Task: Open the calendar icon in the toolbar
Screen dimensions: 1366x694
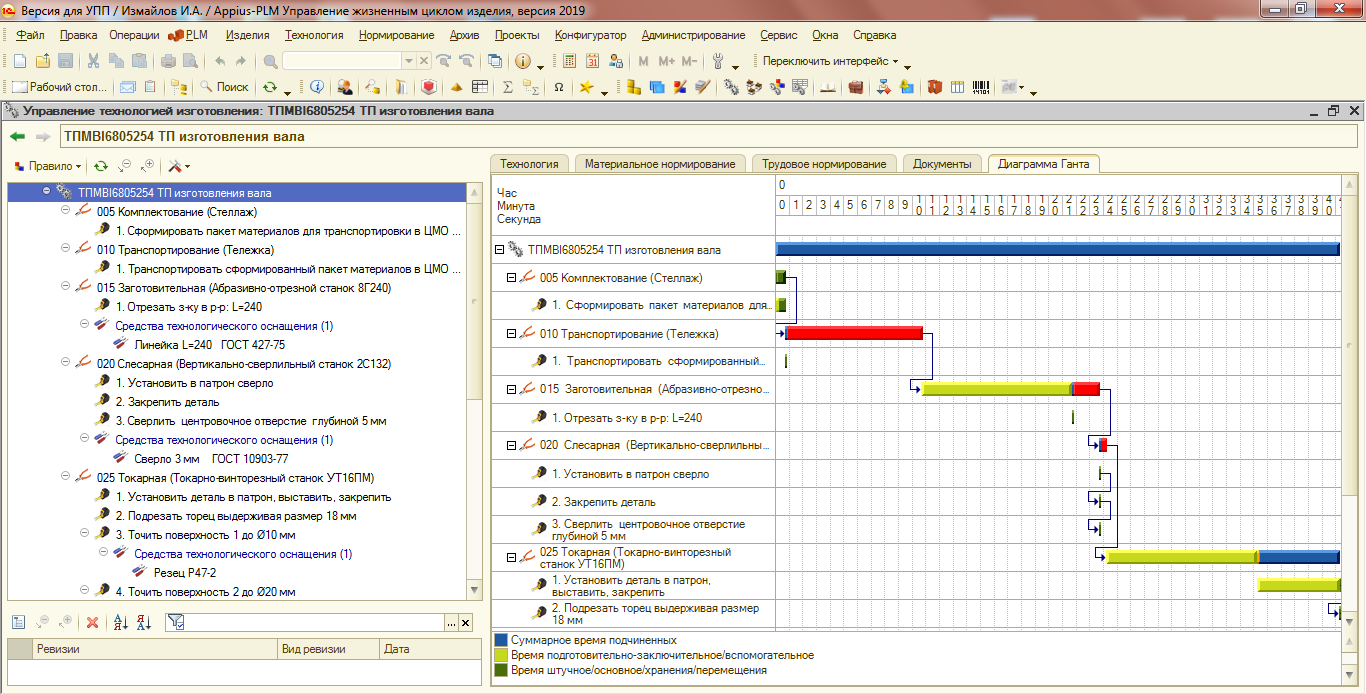Action: [x=592, y=61]
